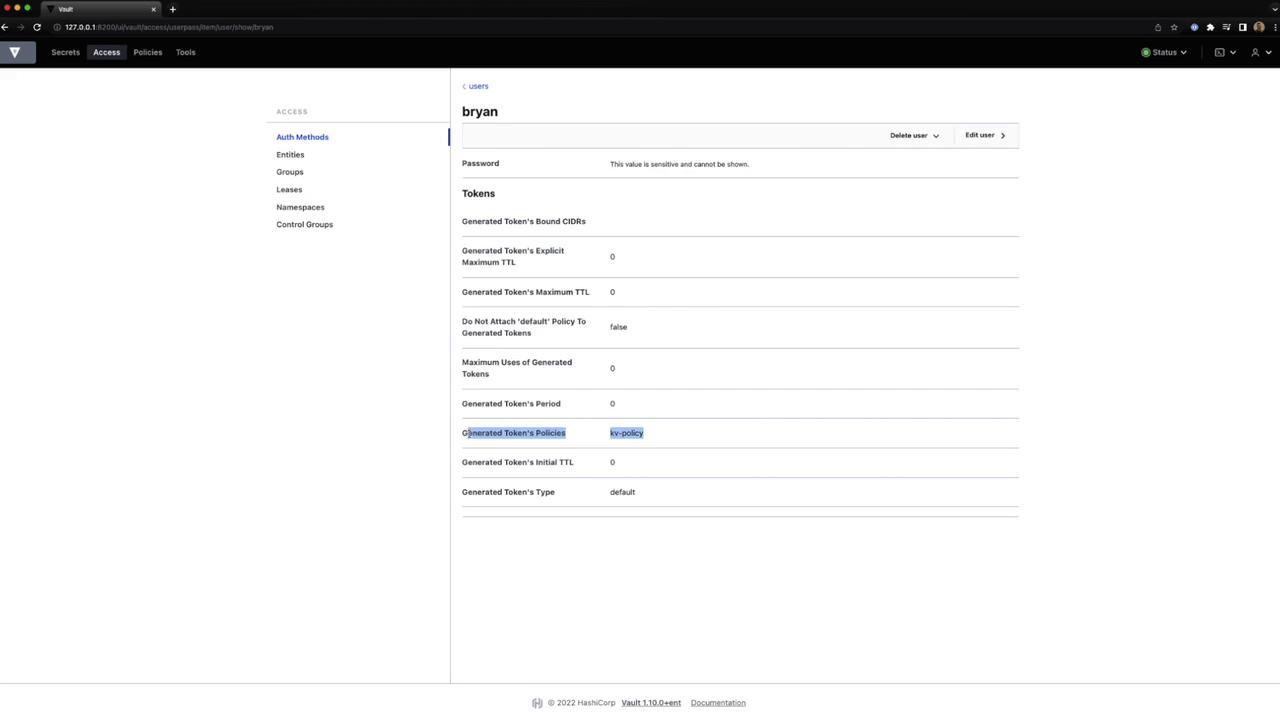Open the Delete user dropdown

tap(914, 135)
